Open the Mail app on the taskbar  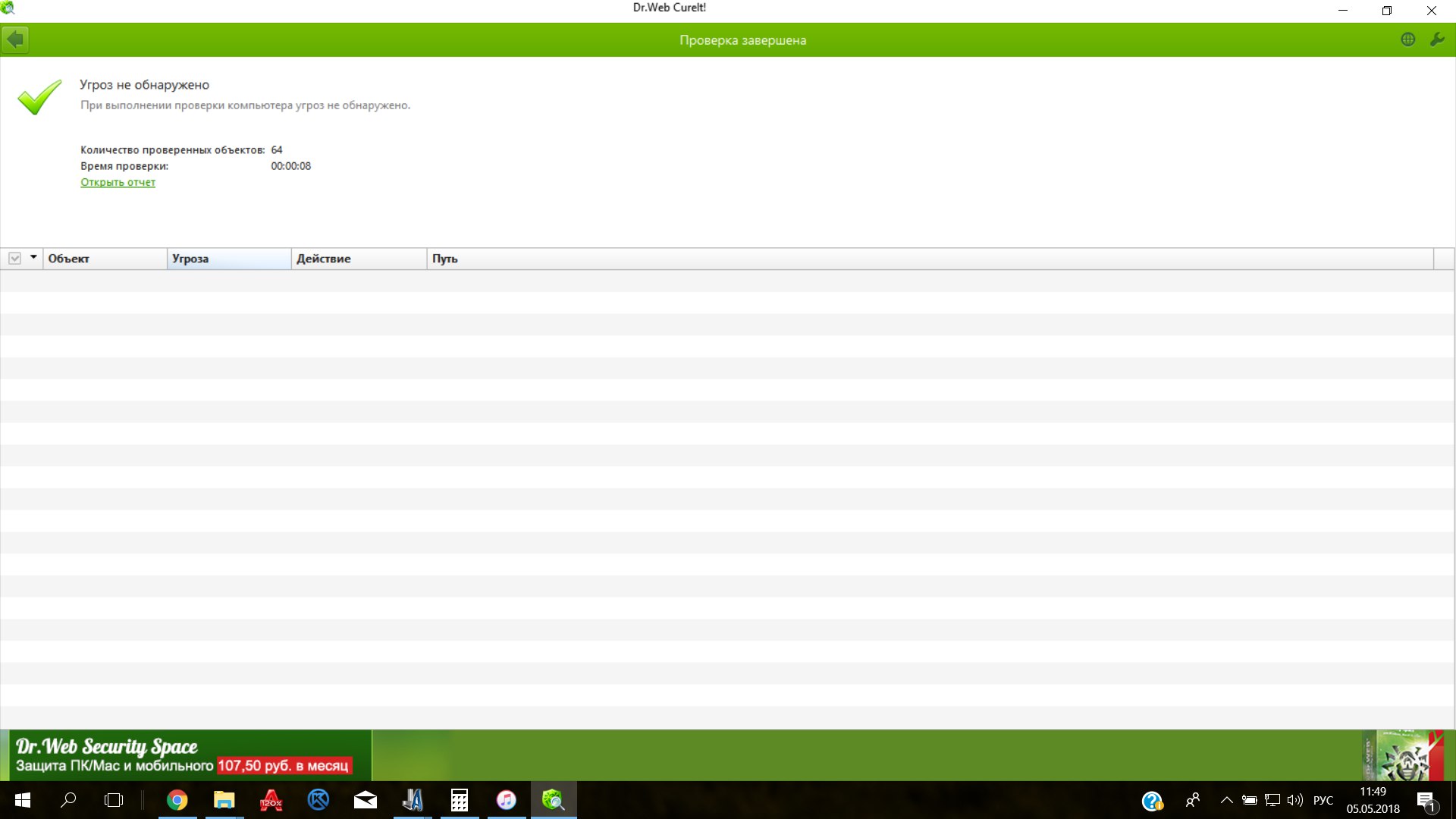pyautogui.click(x=365, y=800)
